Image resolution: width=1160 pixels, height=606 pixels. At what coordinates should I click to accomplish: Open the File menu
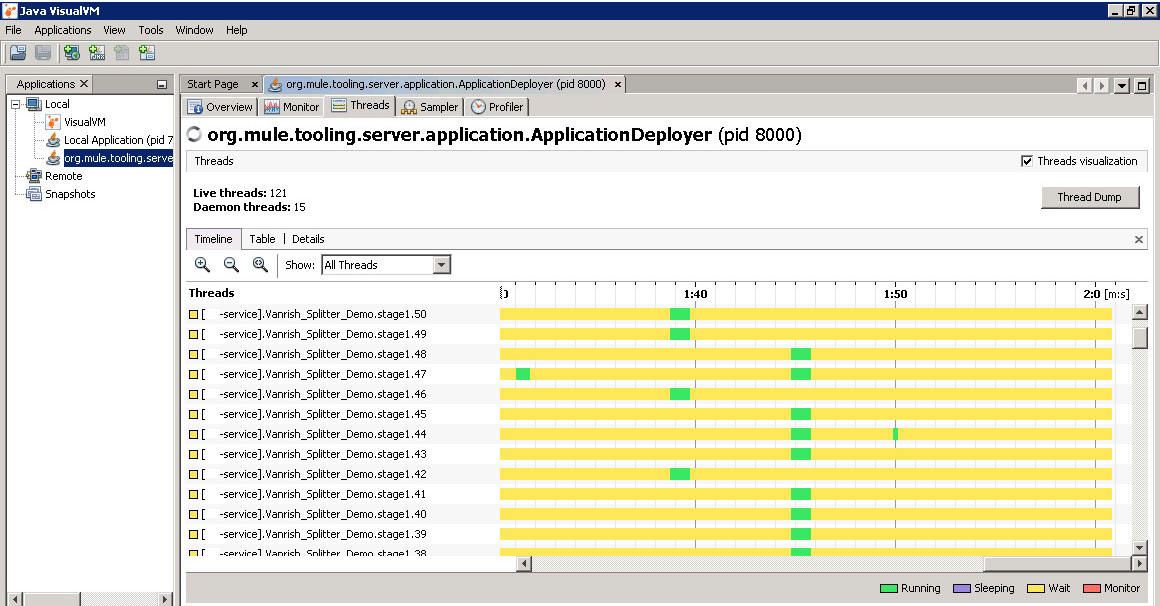(13, 30)
